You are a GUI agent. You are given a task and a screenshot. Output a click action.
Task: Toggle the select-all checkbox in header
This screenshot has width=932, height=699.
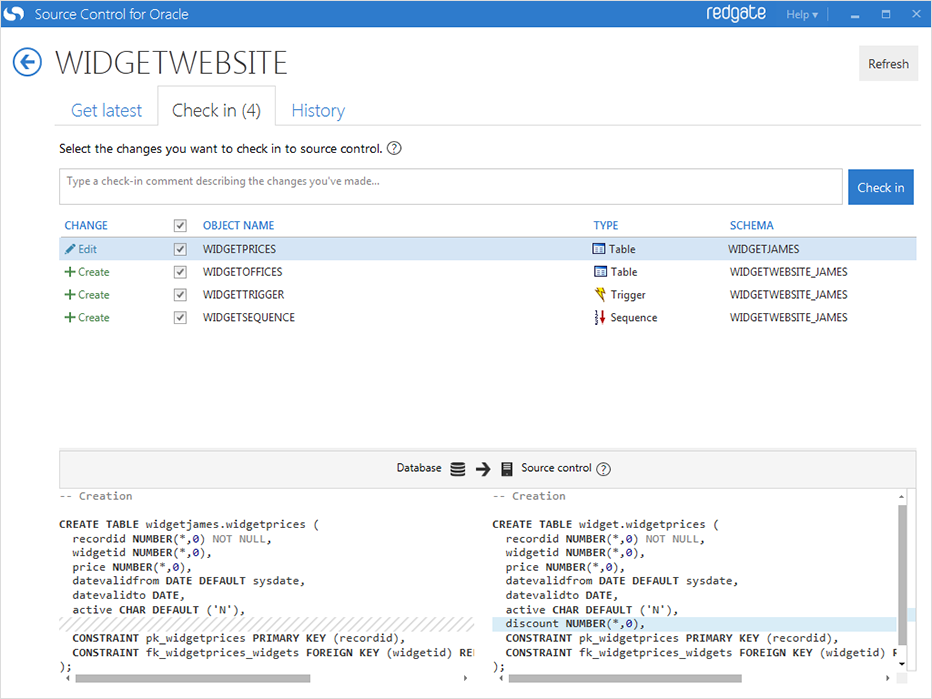pyautogui.click(x=180, y=225)
